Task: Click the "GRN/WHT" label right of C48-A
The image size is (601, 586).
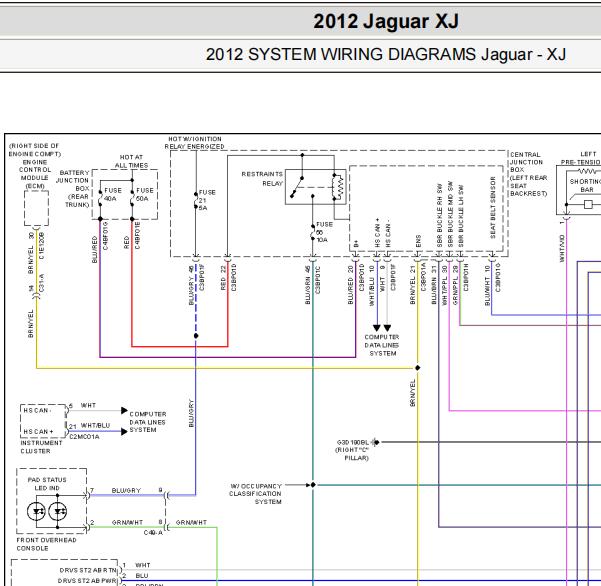Action: coord(191,522)
